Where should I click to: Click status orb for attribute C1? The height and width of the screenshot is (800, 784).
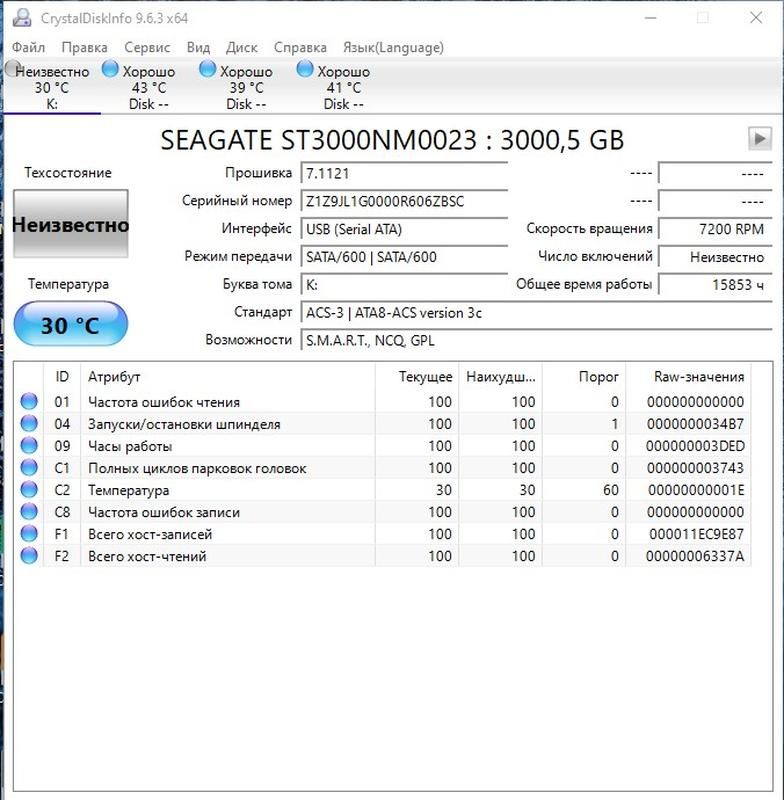tap(29, 467)
